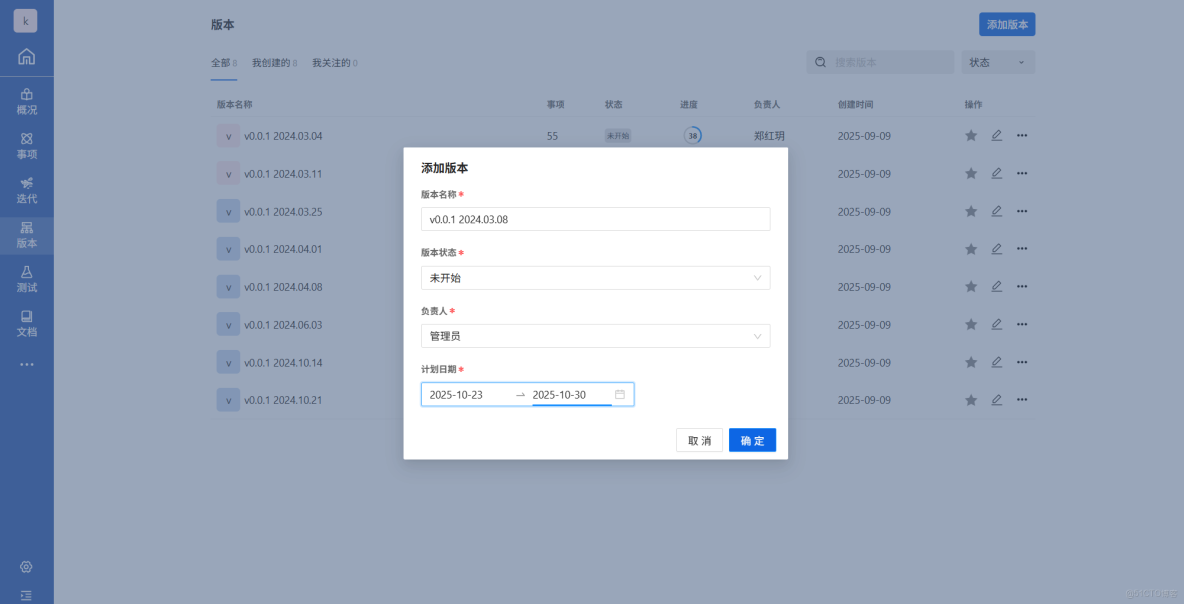Viewport: 1184px width, 604px height.
Task: Open the 状态 filter dropdown
Action: 998,62
